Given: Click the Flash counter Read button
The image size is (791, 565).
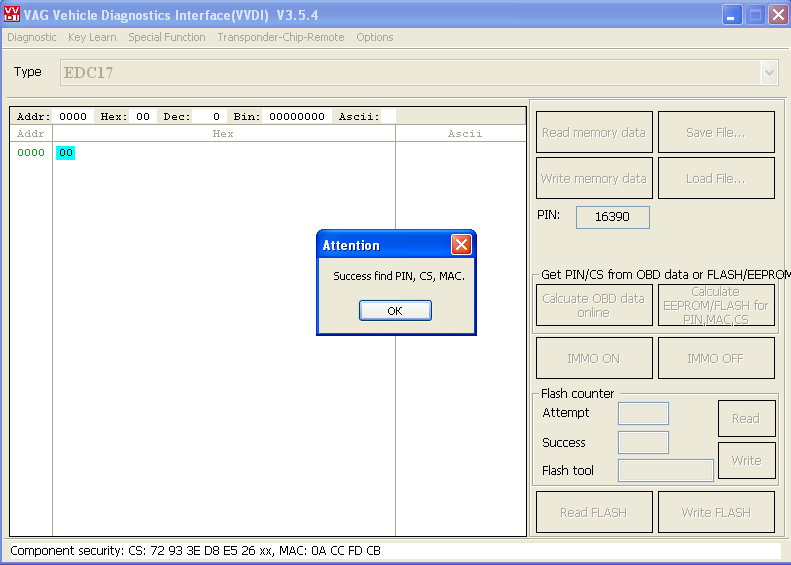Looking at the screenshot, I should tap(746, 418).
